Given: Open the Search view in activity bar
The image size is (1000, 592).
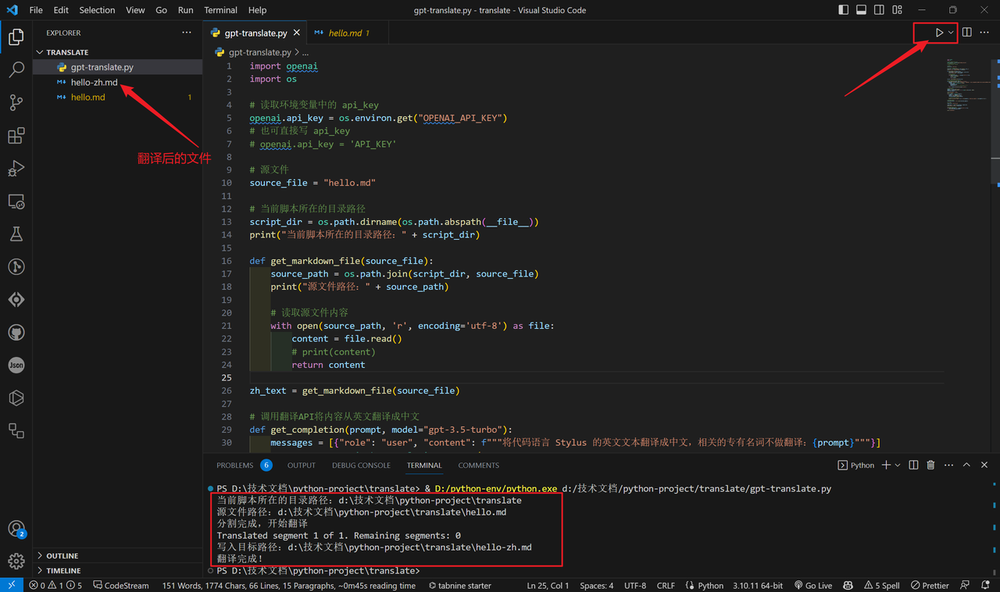Looking at the screenshot, I should pos(16,70).
